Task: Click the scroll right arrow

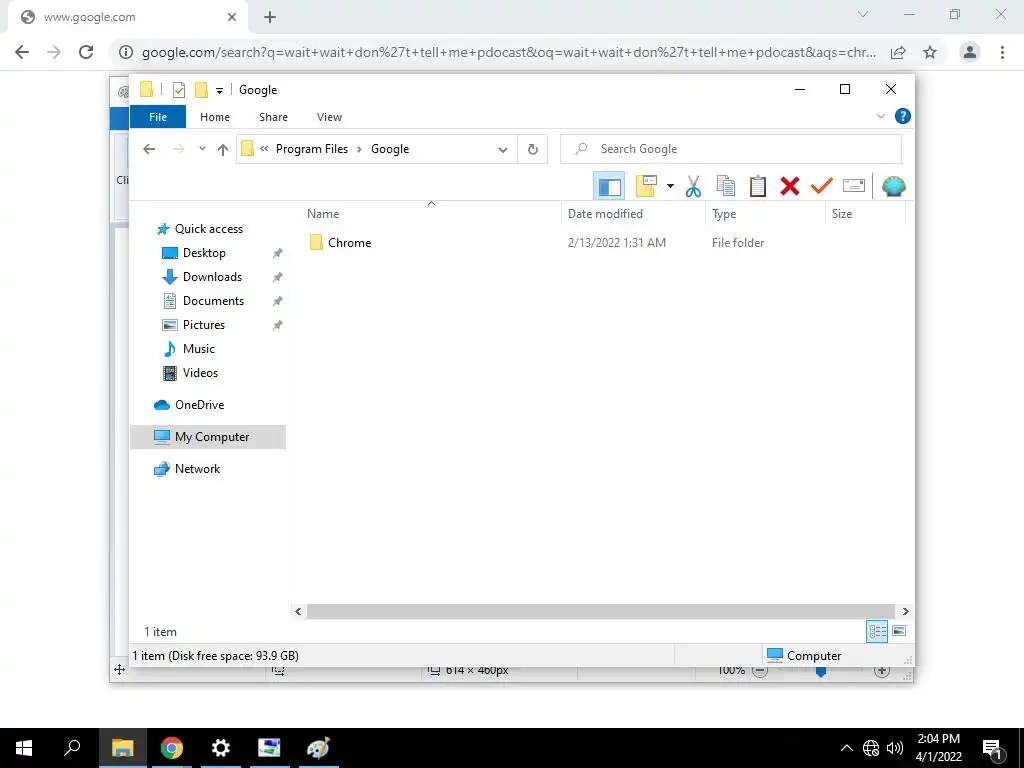Action: pyautogui.click(x=905, y=612)
